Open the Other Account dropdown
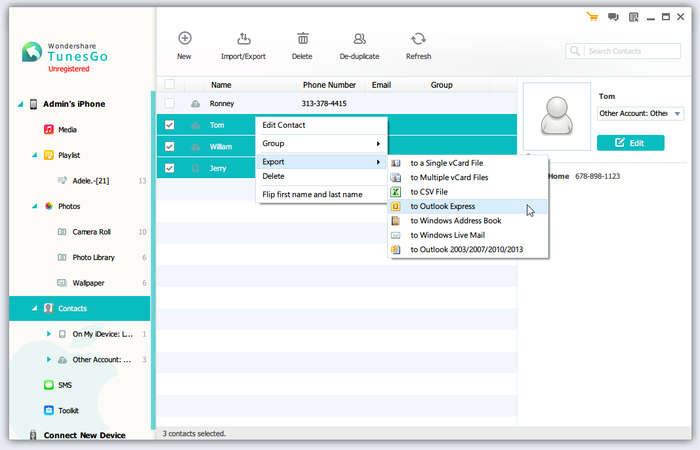700x450 pixels. click(x=677, y=114)
